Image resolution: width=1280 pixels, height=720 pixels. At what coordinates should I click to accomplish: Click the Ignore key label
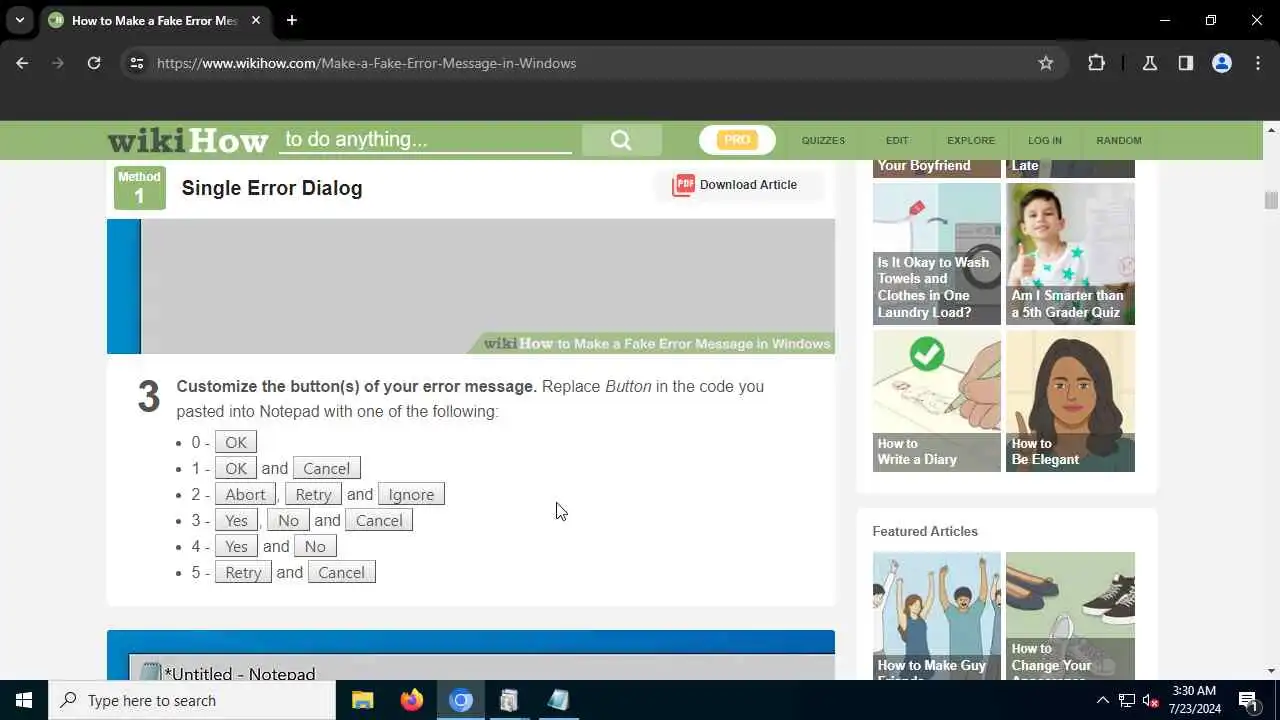pos(411,495)
